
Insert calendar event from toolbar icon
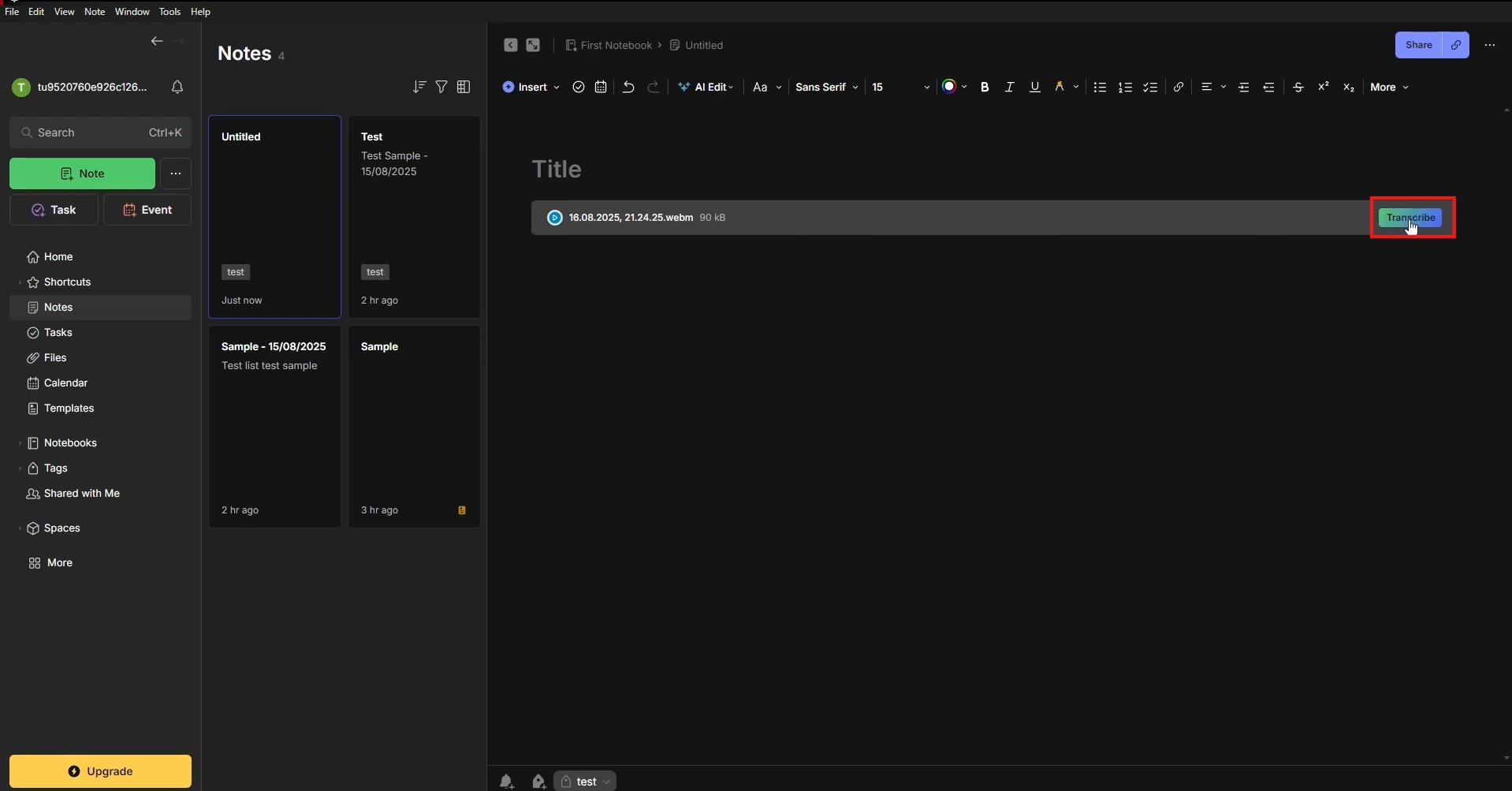click(601, 88)
